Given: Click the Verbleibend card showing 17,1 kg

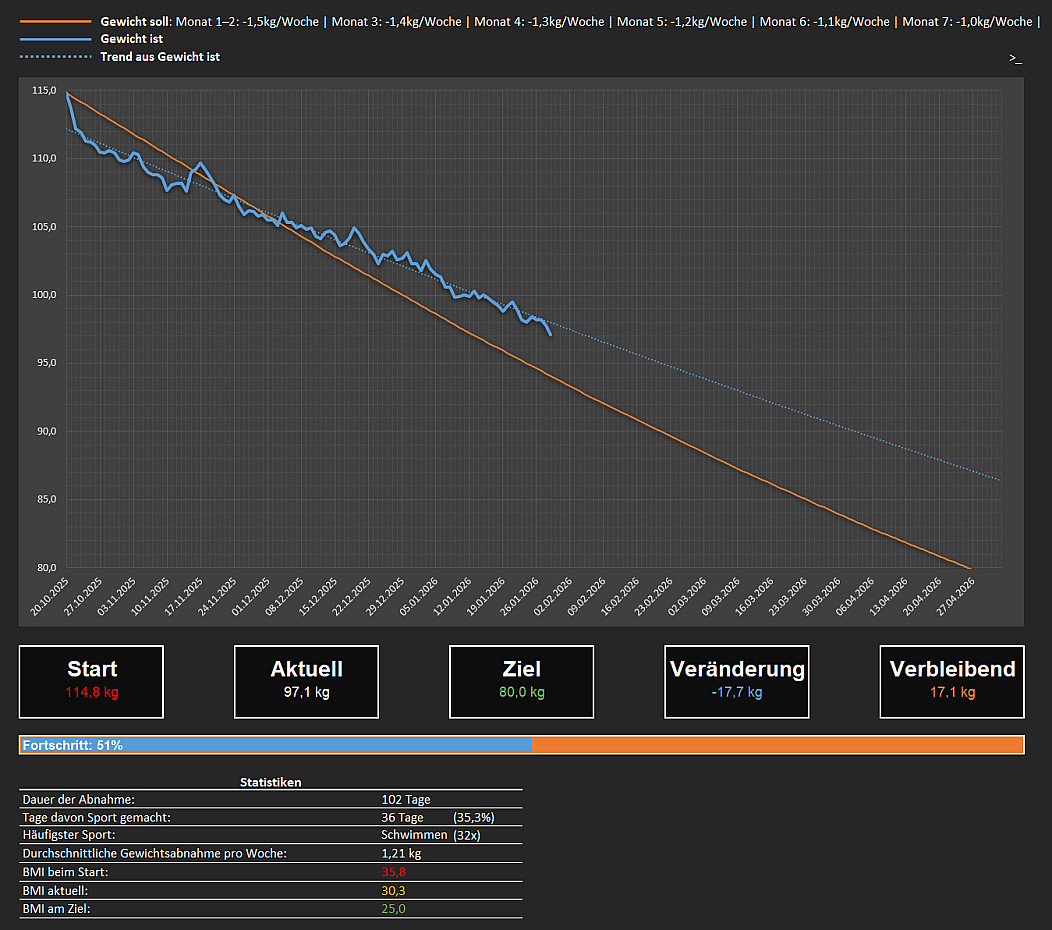Looking at the screenshot, I should pyautogui.click(x=952, y=681).
